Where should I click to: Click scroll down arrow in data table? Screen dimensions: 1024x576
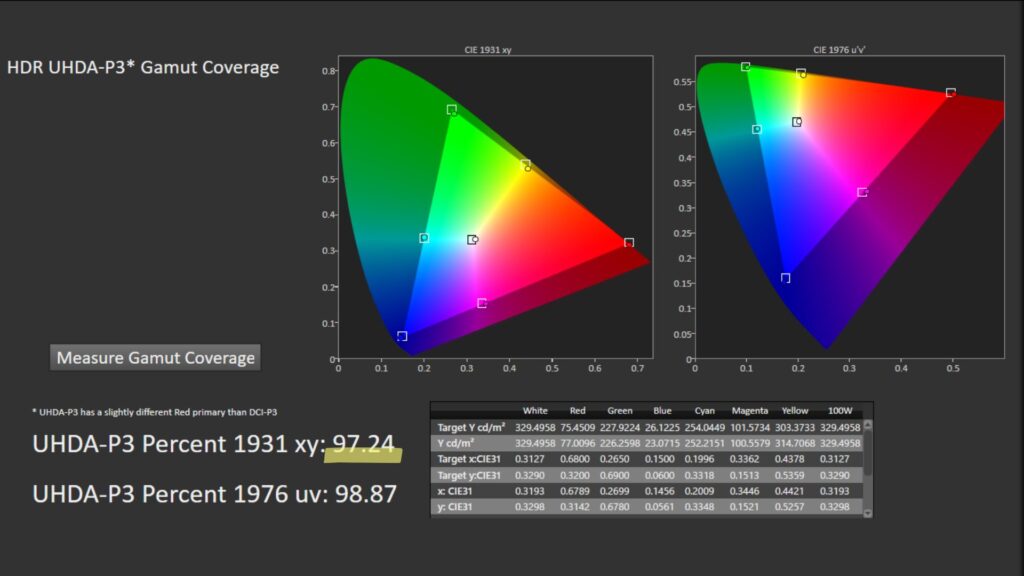pos(868,512)
